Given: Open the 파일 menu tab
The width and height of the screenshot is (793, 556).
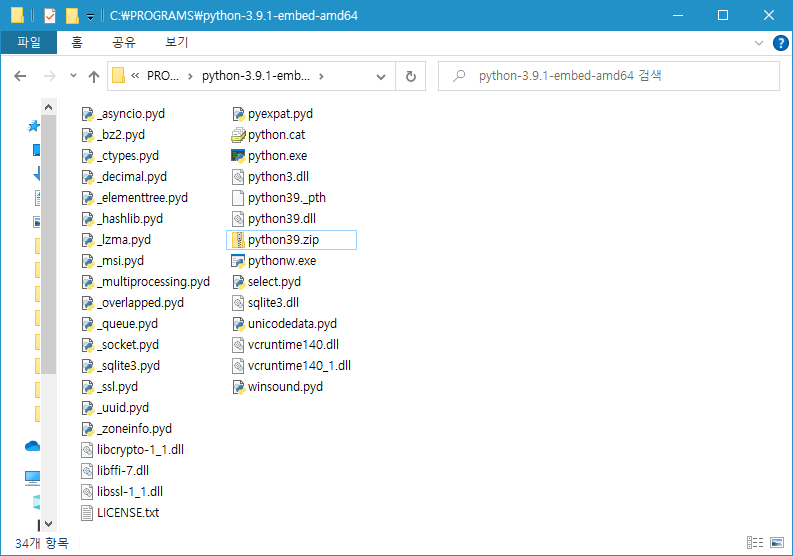Looking at the screenshot, I should coord(29,42).
